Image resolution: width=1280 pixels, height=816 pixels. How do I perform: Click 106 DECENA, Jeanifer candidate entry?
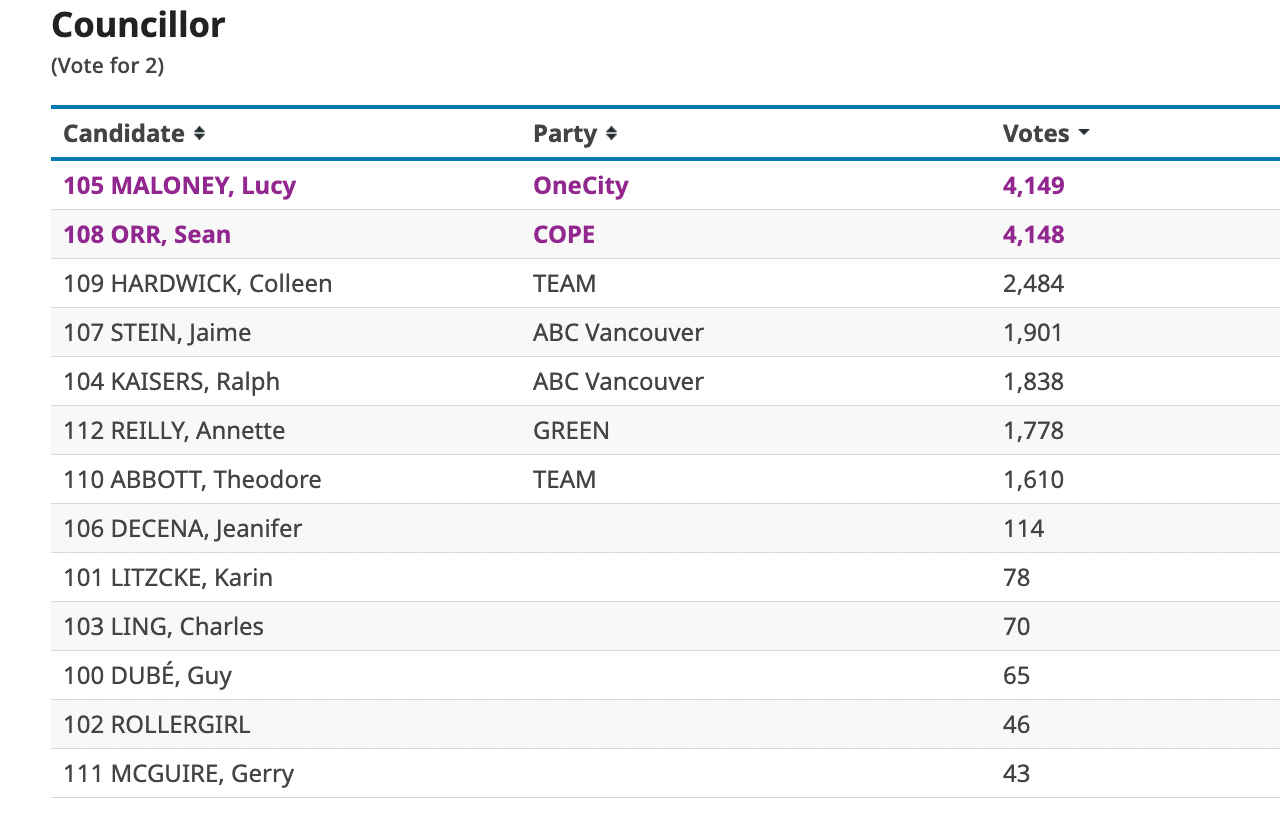click(x=183, y=528)
